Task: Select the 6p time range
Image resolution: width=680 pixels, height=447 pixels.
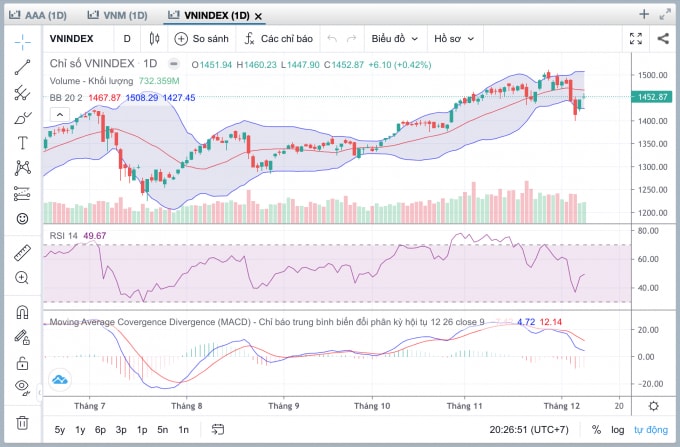Action: [101, 430]
